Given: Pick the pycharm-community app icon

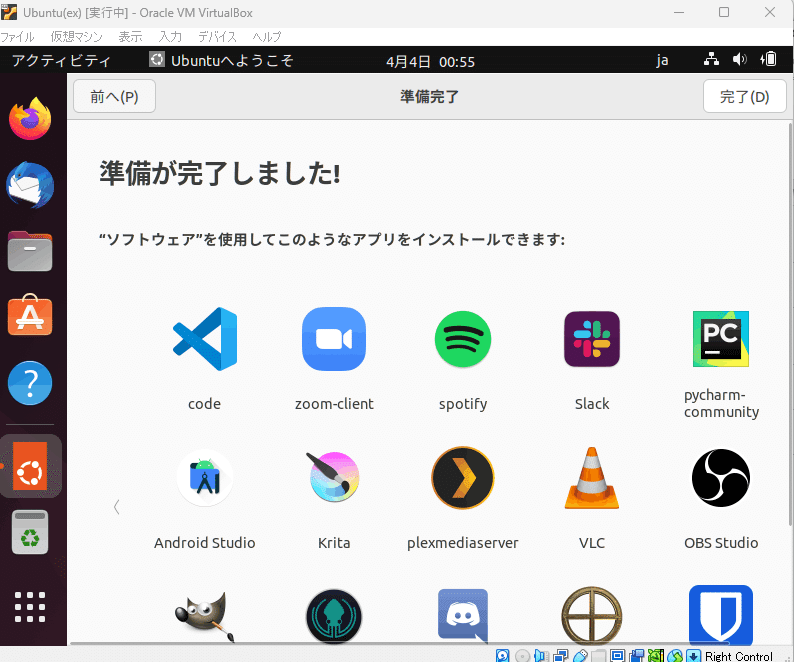Looking at the screenshot, I should (x=721, y=339).
